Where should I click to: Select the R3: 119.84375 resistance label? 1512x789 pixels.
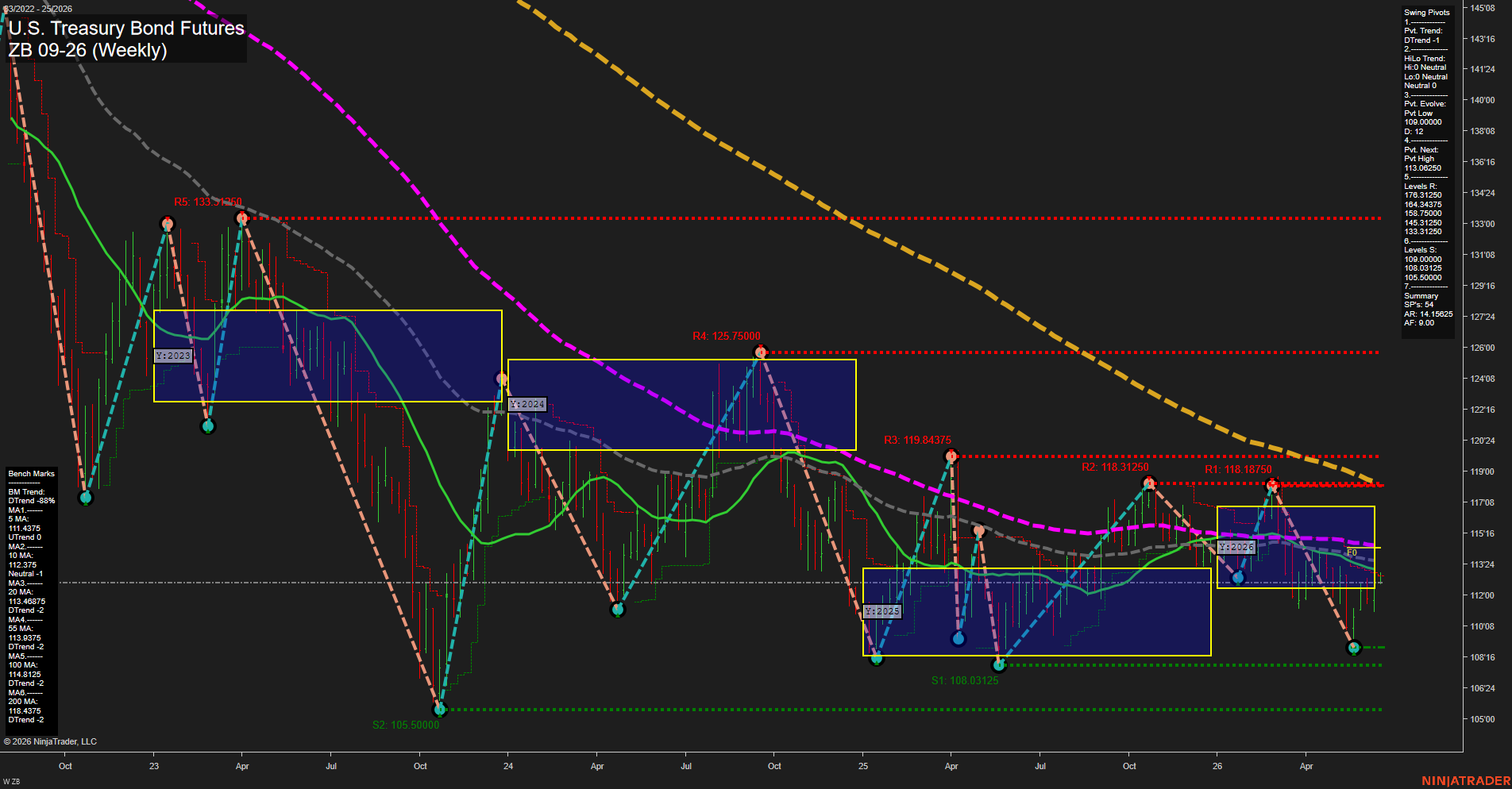(917, 441)
